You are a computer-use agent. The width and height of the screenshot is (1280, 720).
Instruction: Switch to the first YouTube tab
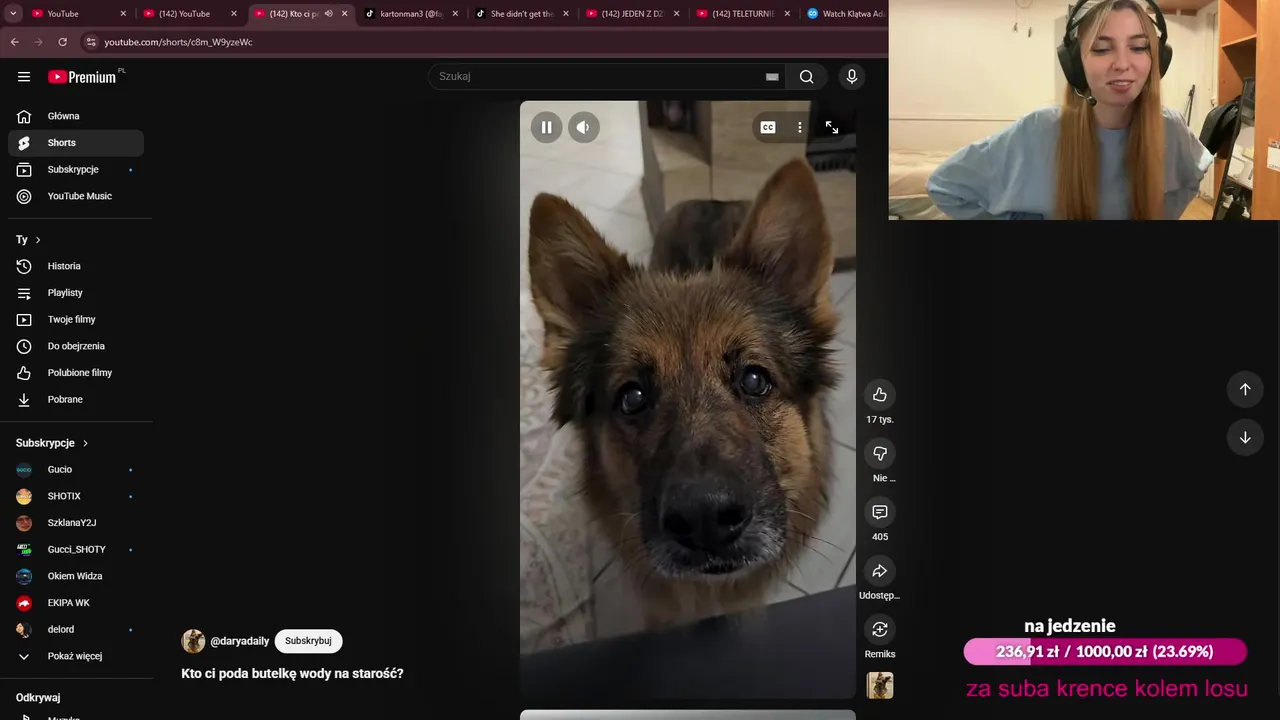[x=80, y=14]
